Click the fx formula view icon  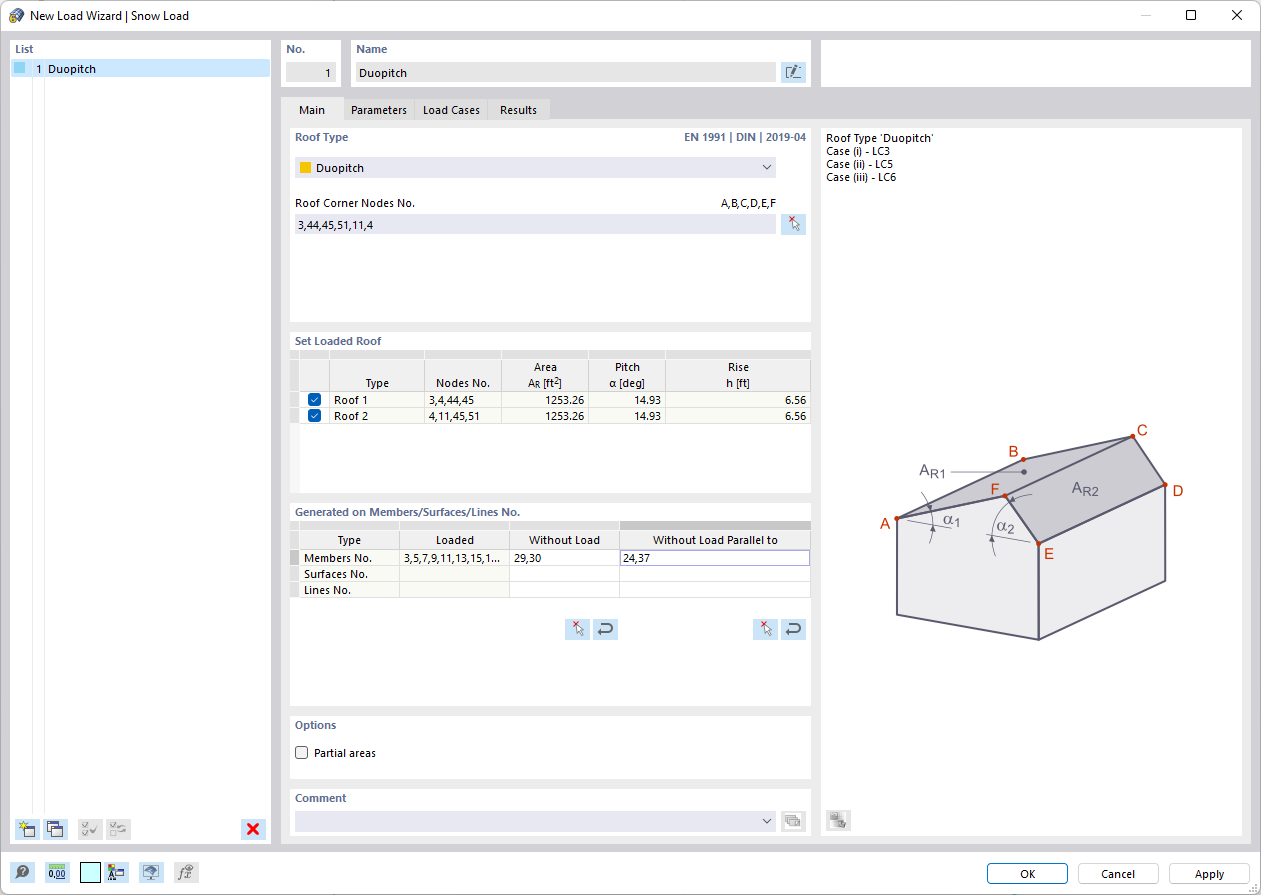pos(185,872)
